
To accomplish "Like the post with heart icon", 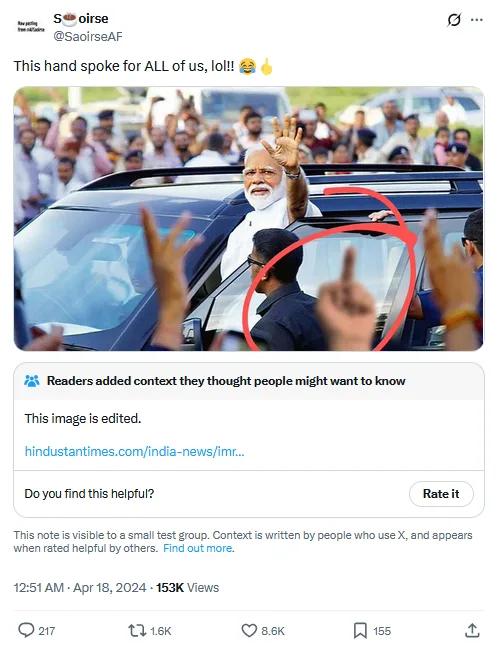I will pos(249,630).
